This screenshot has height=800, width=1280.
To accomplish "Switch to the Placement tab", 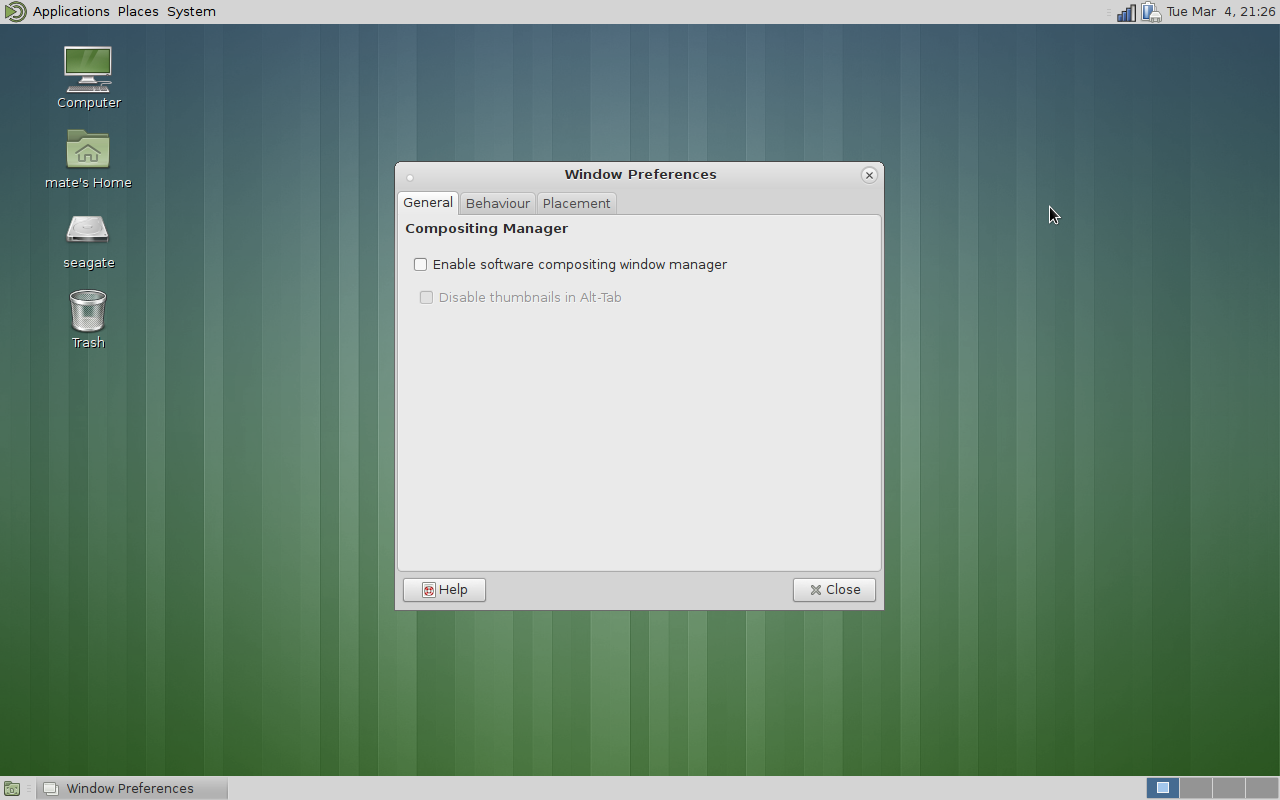I will [576, 203].
